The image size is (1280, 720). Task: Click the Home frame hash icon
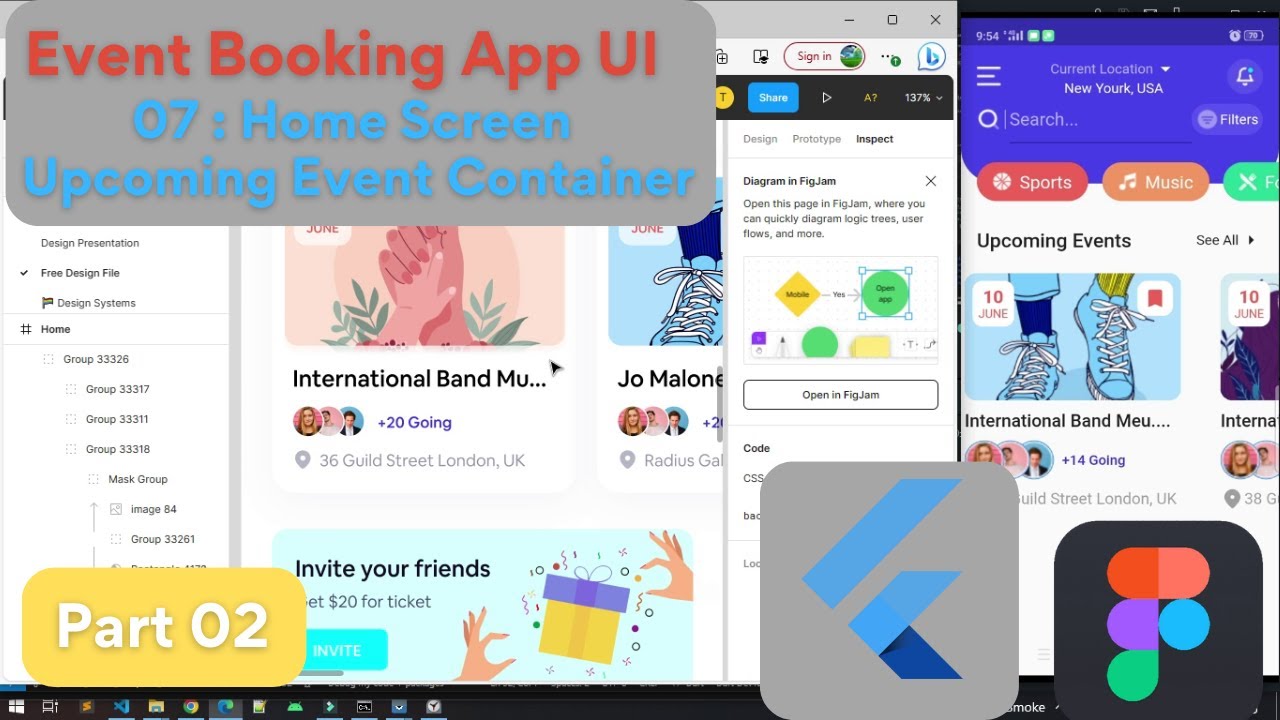[x=26, y=329]
